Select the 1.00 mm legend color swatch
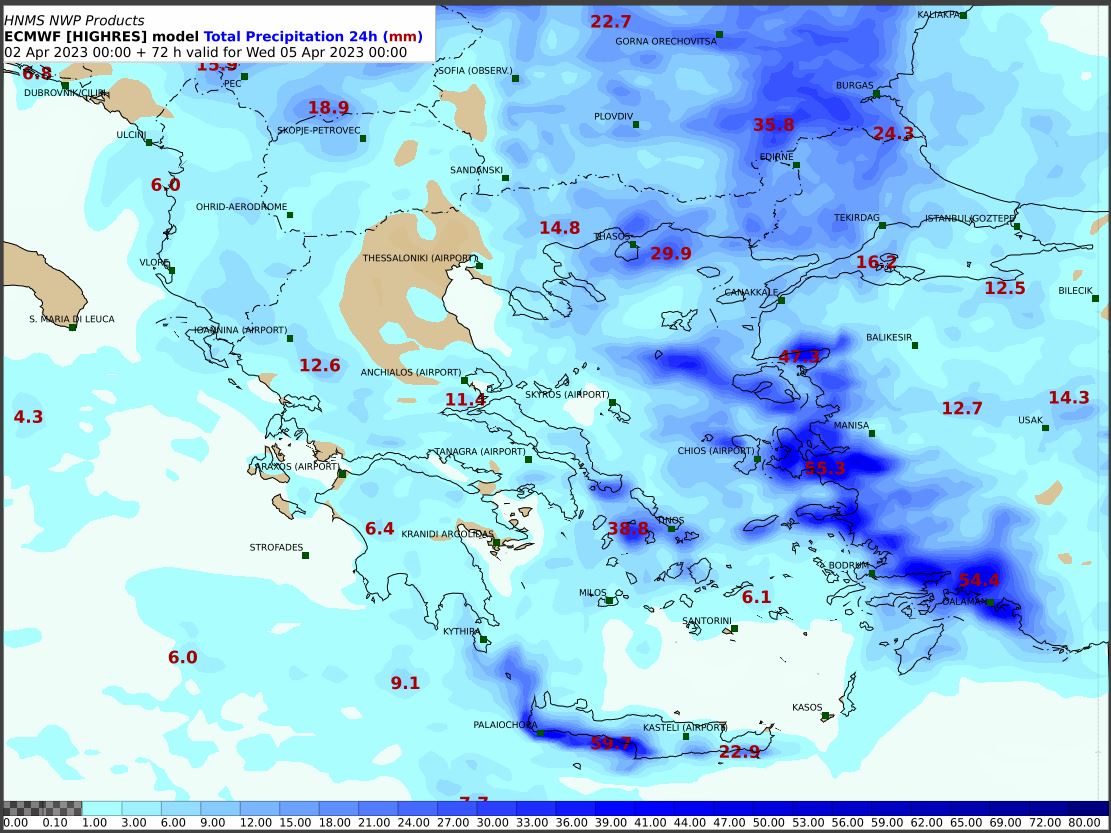This screenshot has height=833, width=1111. [101, 808]
